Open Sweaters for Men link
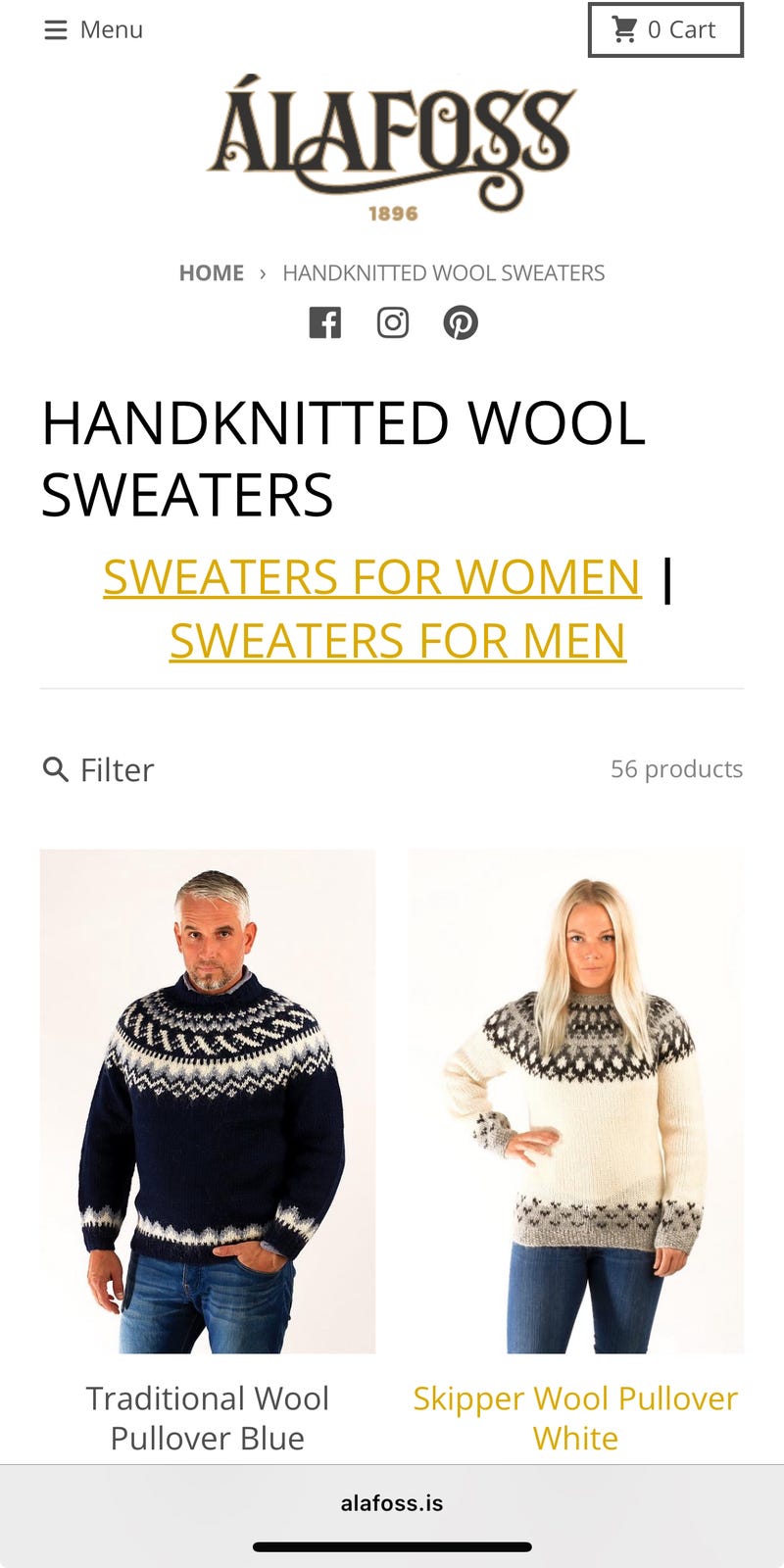This screenshot has height=1568, width=784. click(398, 641)
